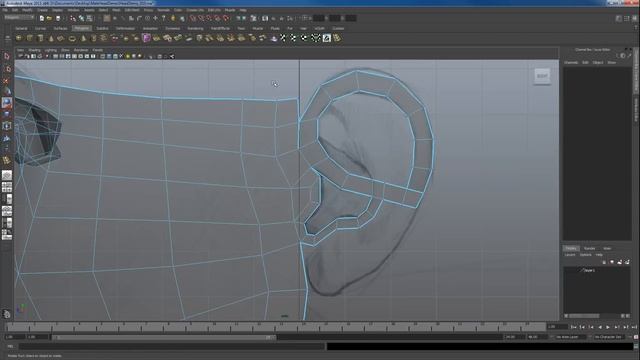Click the current frame input field

557,327
